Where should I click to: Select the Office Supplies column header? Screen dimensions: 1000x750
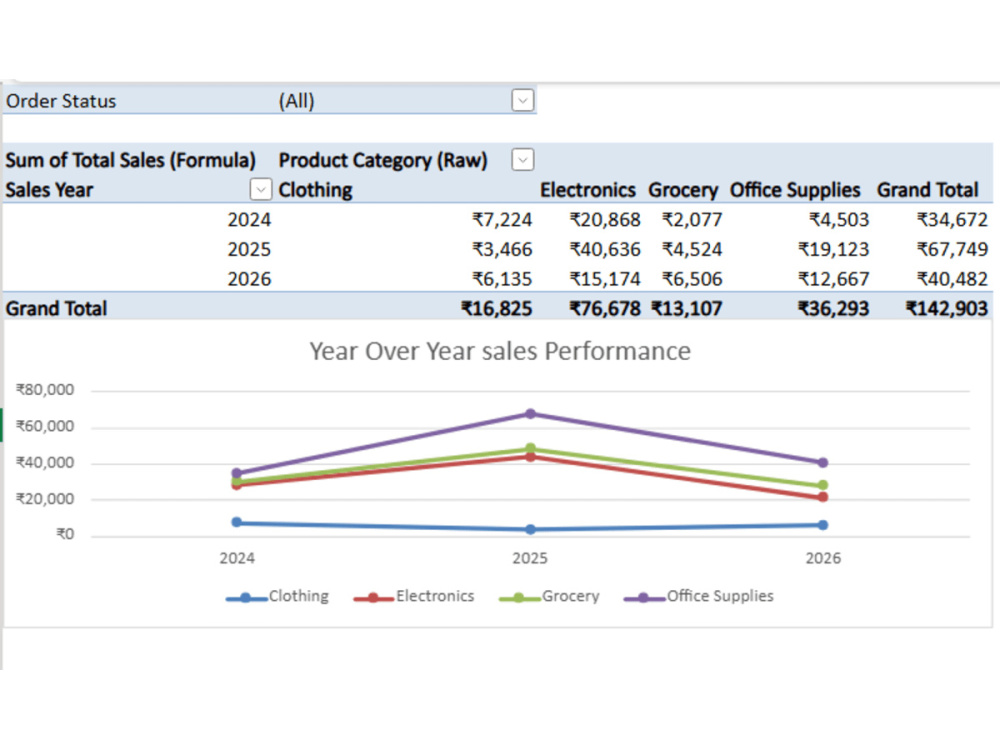tap(795, 189)
